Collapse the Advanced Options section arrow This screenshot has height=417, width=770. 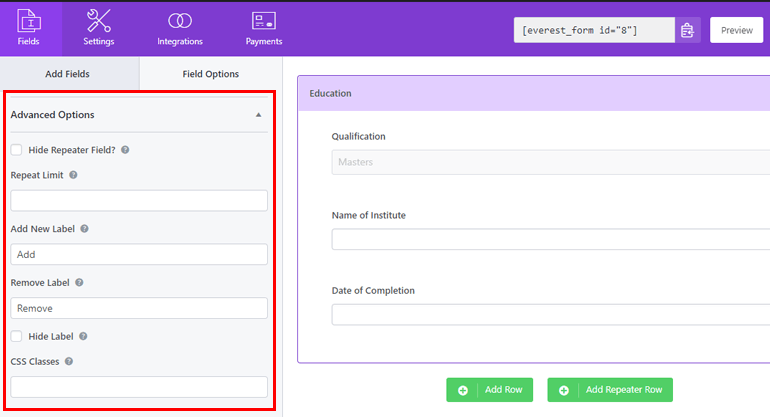[x=258, y=115]
